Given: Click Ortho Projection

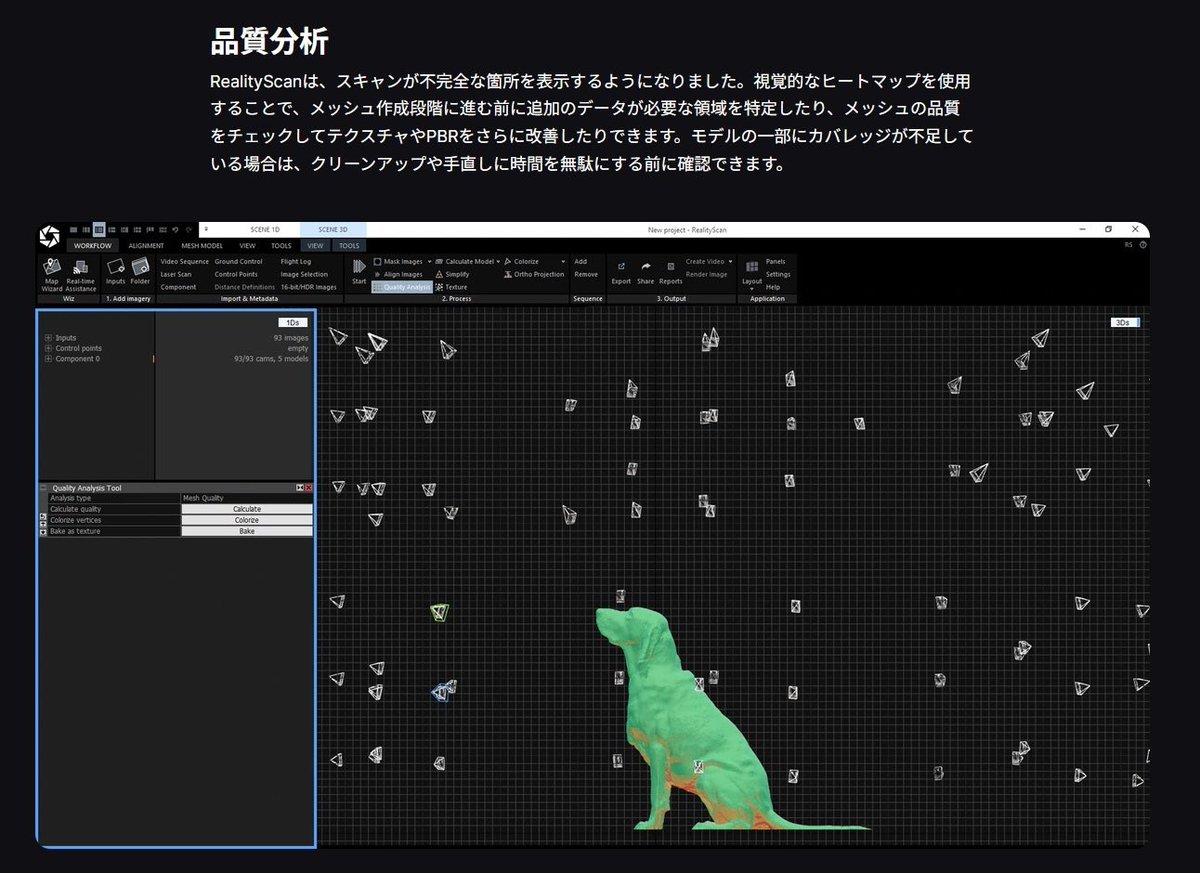Looking at the screenshot, I should (x=534, y=274).
